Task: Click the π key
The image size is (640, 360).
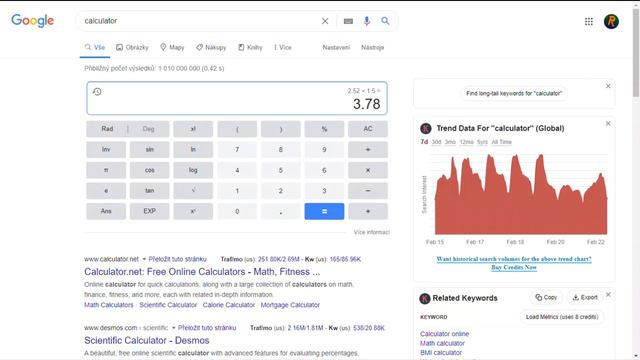Action: pos(106,170)
